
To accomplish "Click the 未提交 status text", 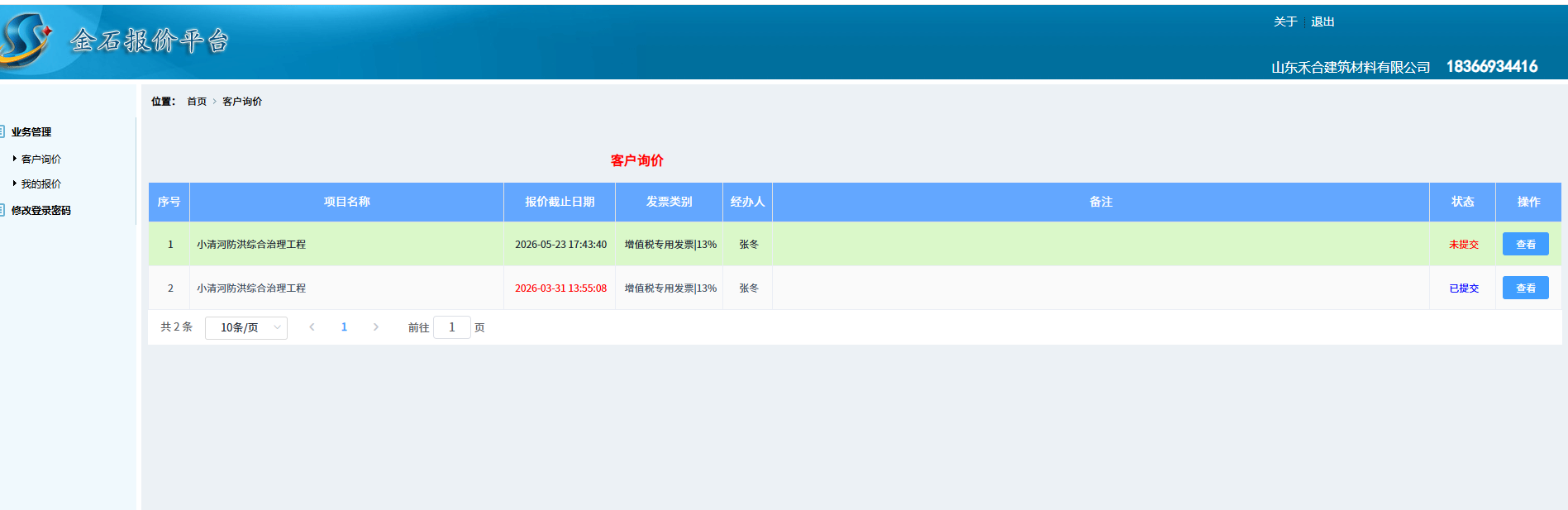I will (1464, 245).
